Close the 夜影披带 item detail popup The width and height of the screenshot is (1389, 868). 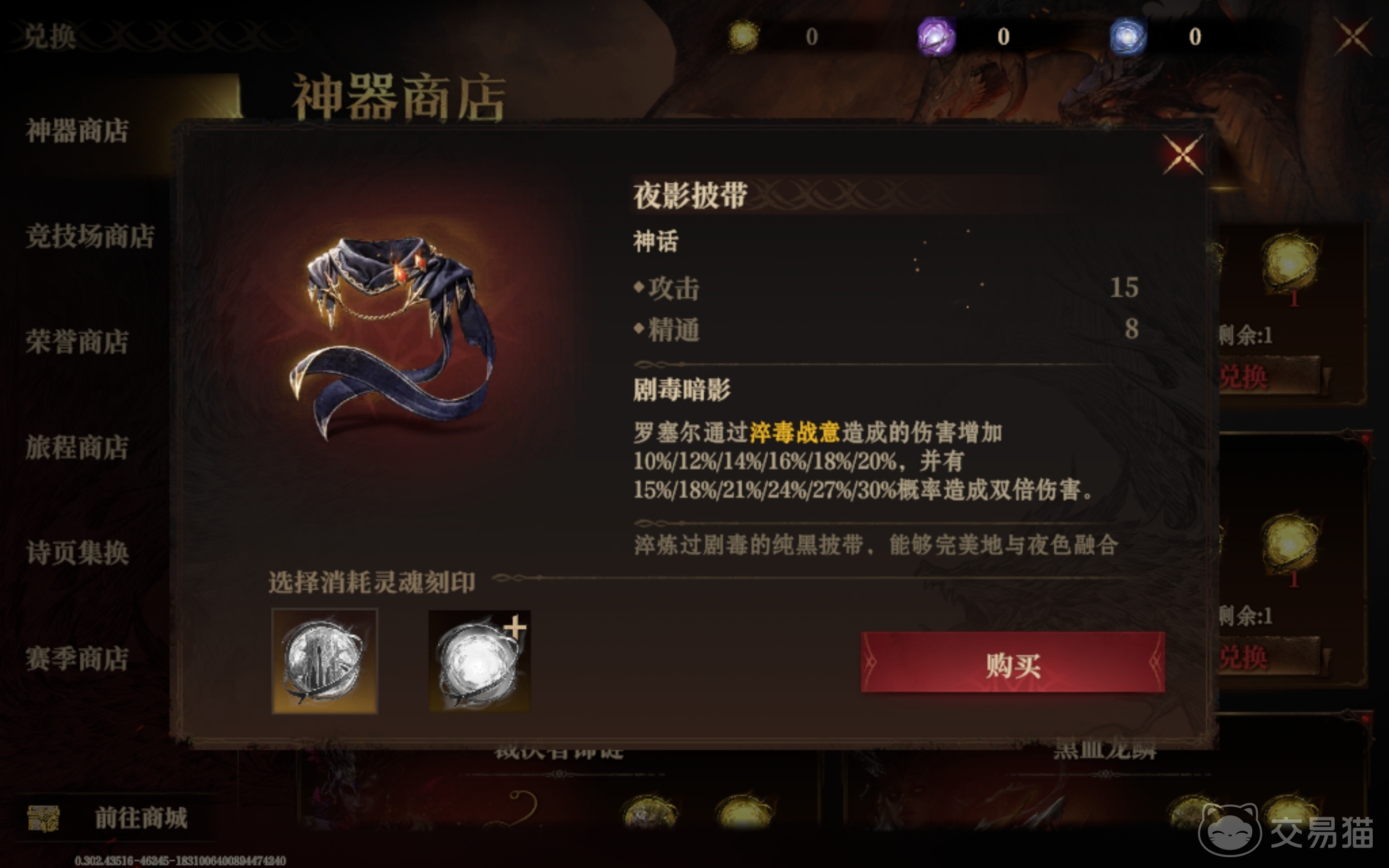[1182, 155]
